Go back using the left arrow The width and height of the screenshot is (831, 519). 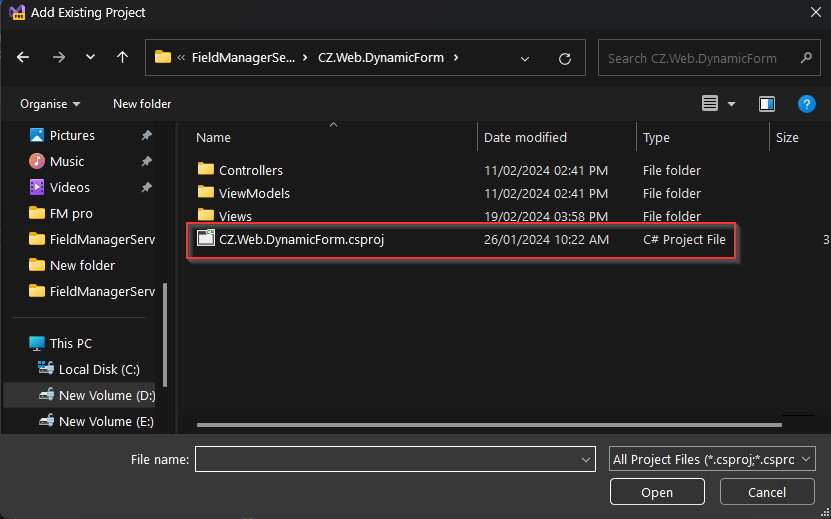tap(23, 57)
